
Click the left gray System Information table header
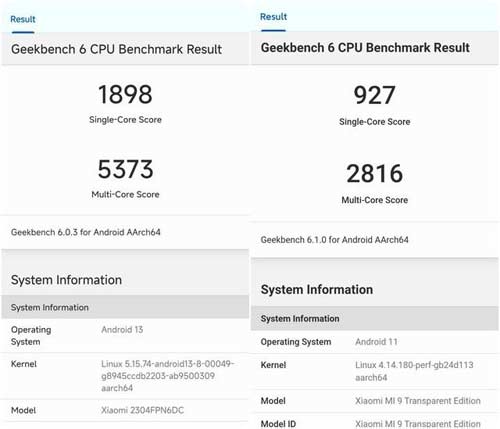(125, 307)
